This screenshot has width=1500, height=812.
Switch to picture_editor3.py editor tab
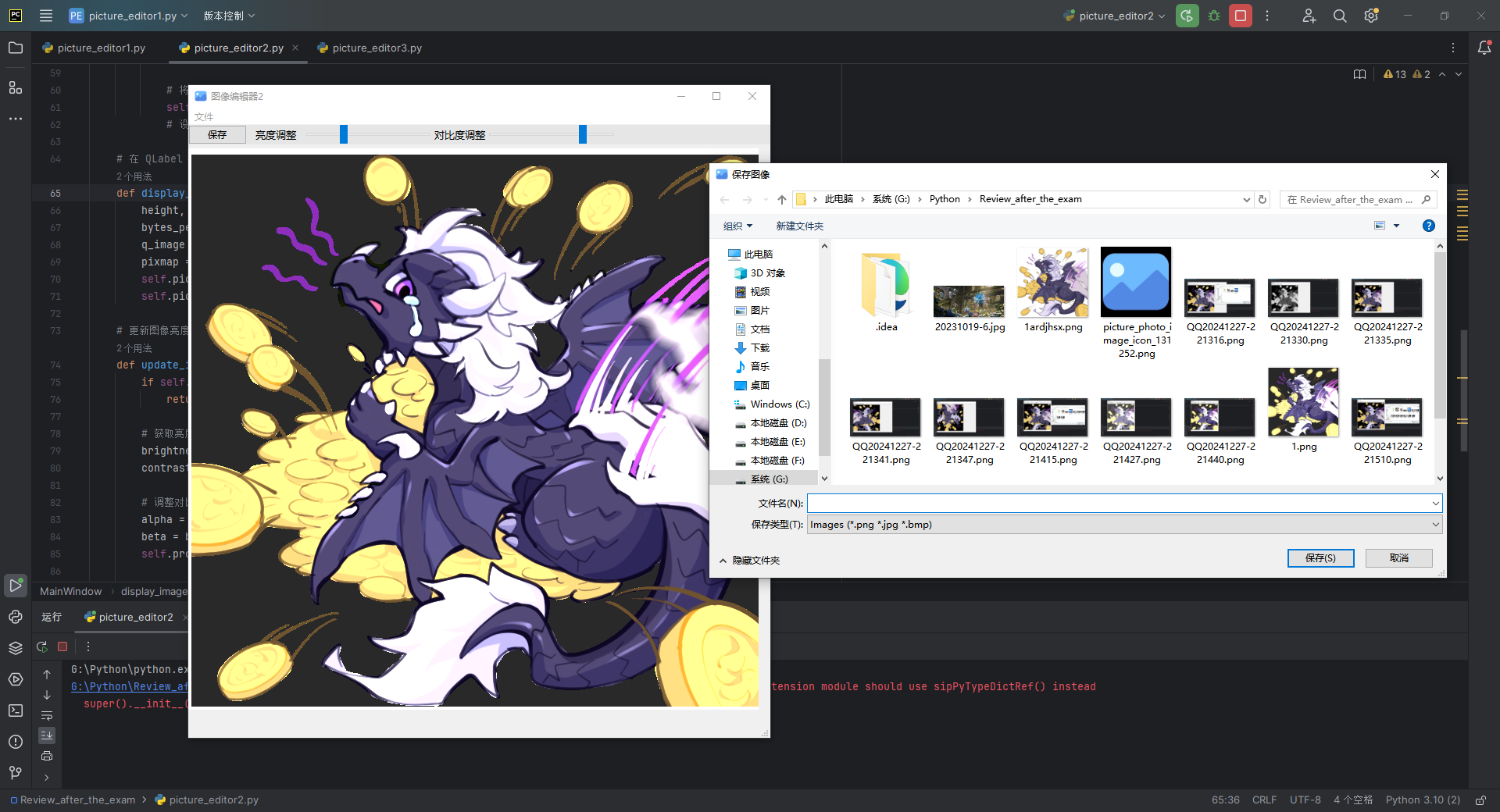(370, 48)
